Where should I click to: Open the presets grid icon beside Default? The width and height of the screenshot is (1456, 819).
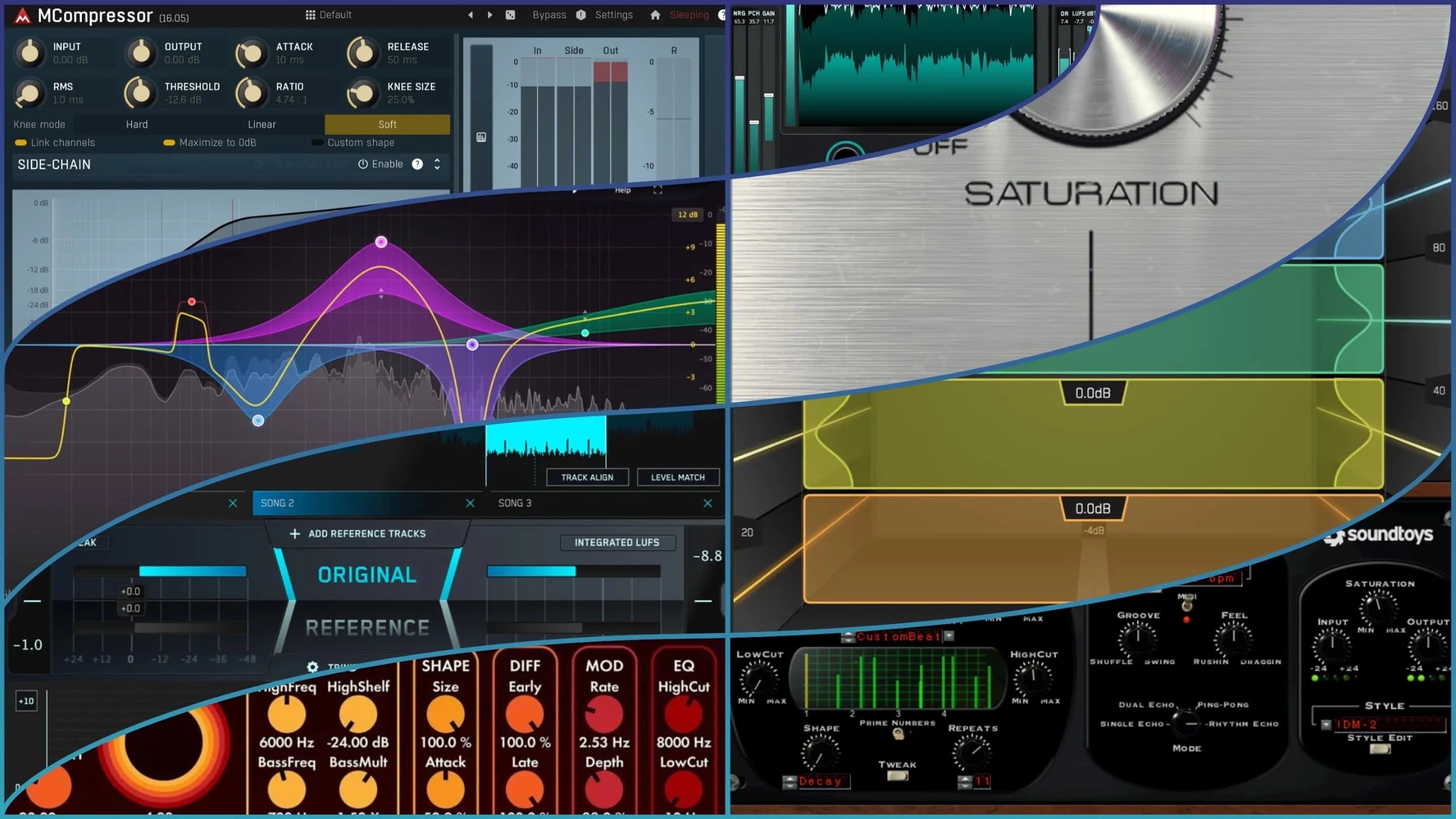310,15
